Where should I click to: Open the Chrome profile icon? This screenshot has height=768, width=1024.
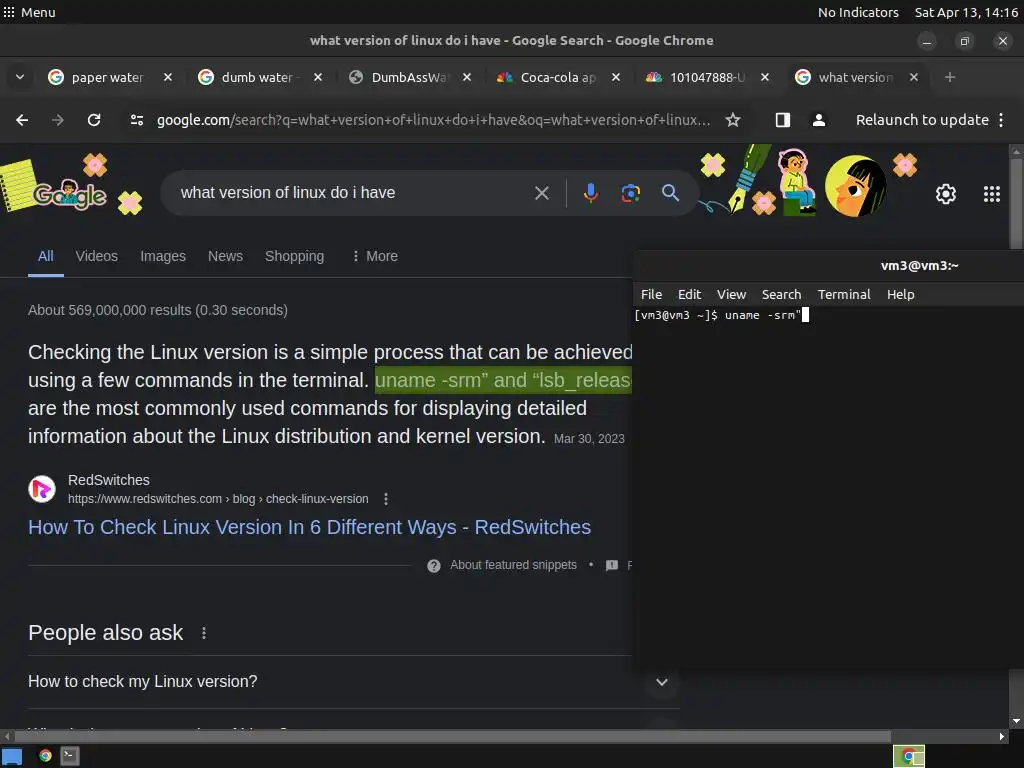(x=818, y=120)
